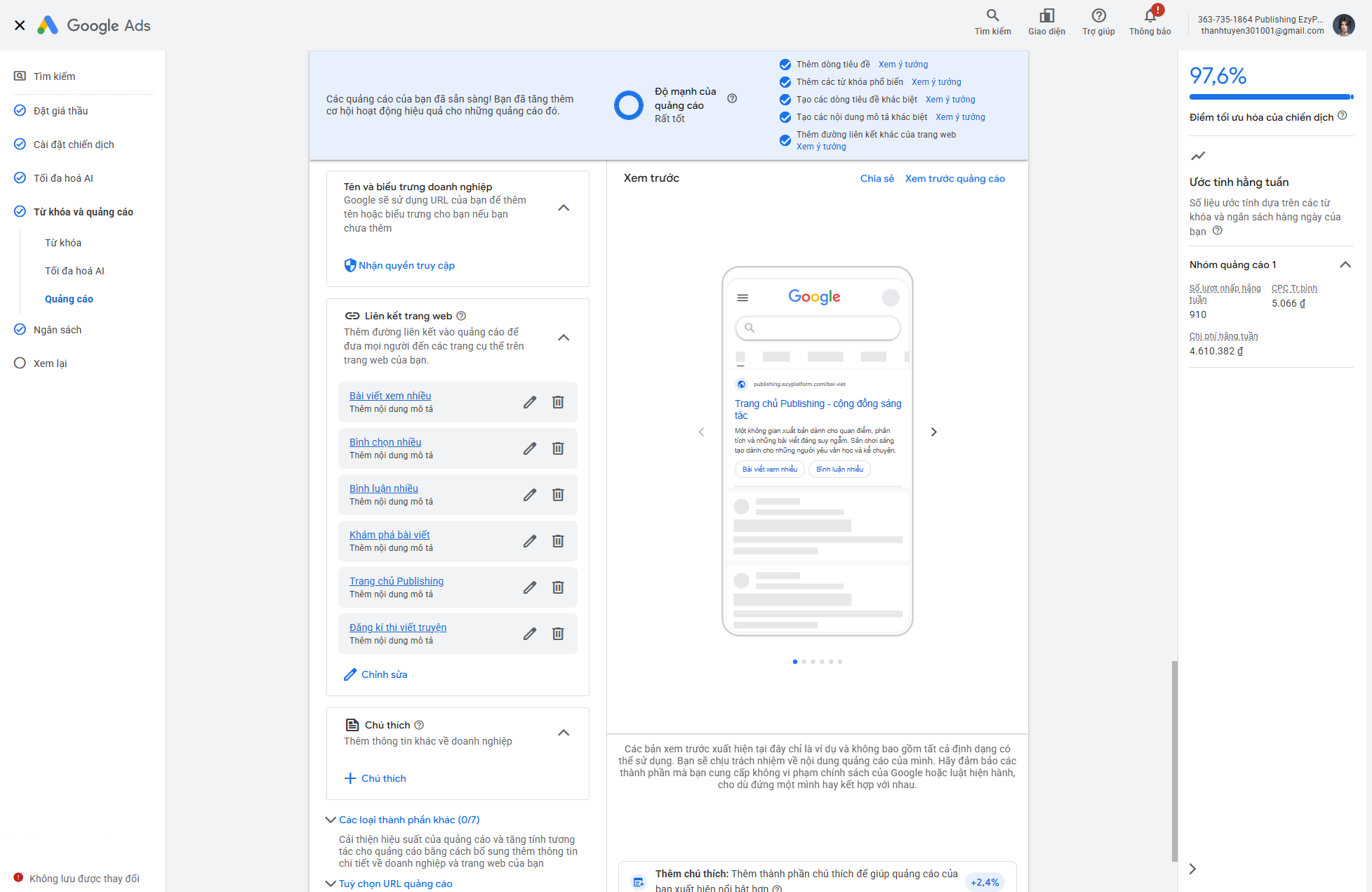Edit the Trang chủ Publishing sitelink
The width and height of the screenshot is (1372, 892).
530,587
